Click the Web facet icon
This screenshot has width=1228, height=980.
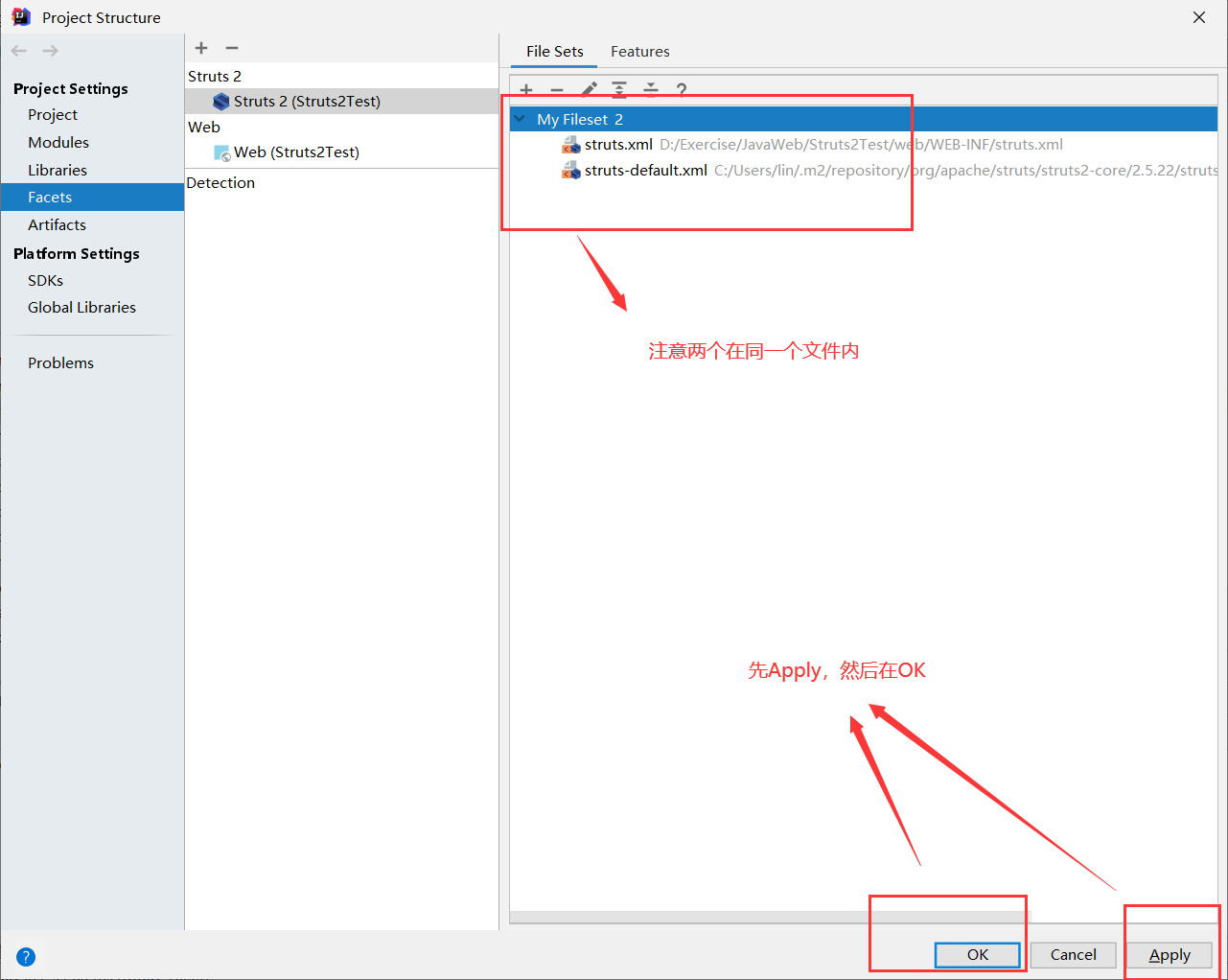[x=222, y=152]
